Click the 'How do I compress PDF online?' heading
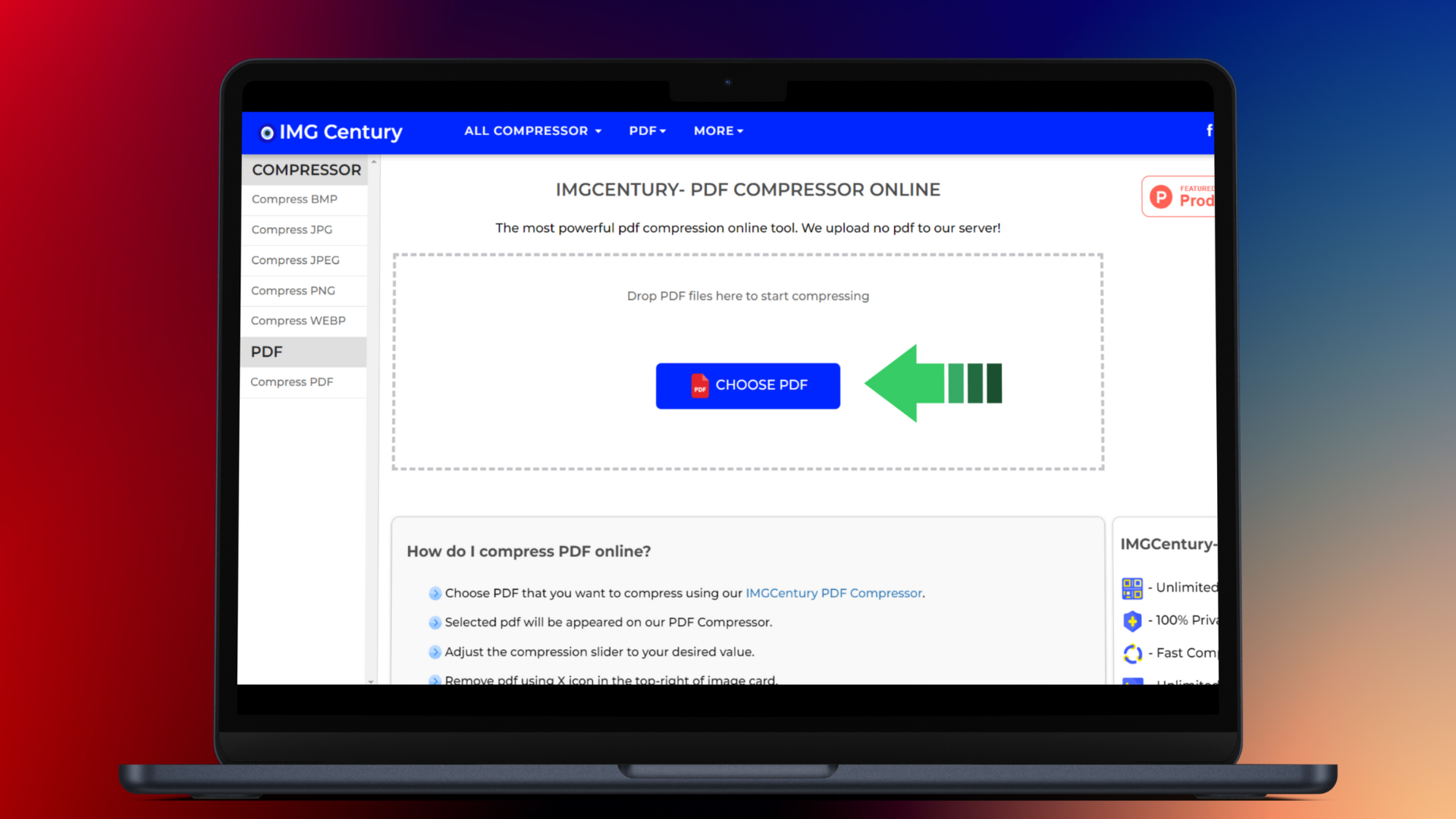The image size is (1456, 819). tap(529, 551)
